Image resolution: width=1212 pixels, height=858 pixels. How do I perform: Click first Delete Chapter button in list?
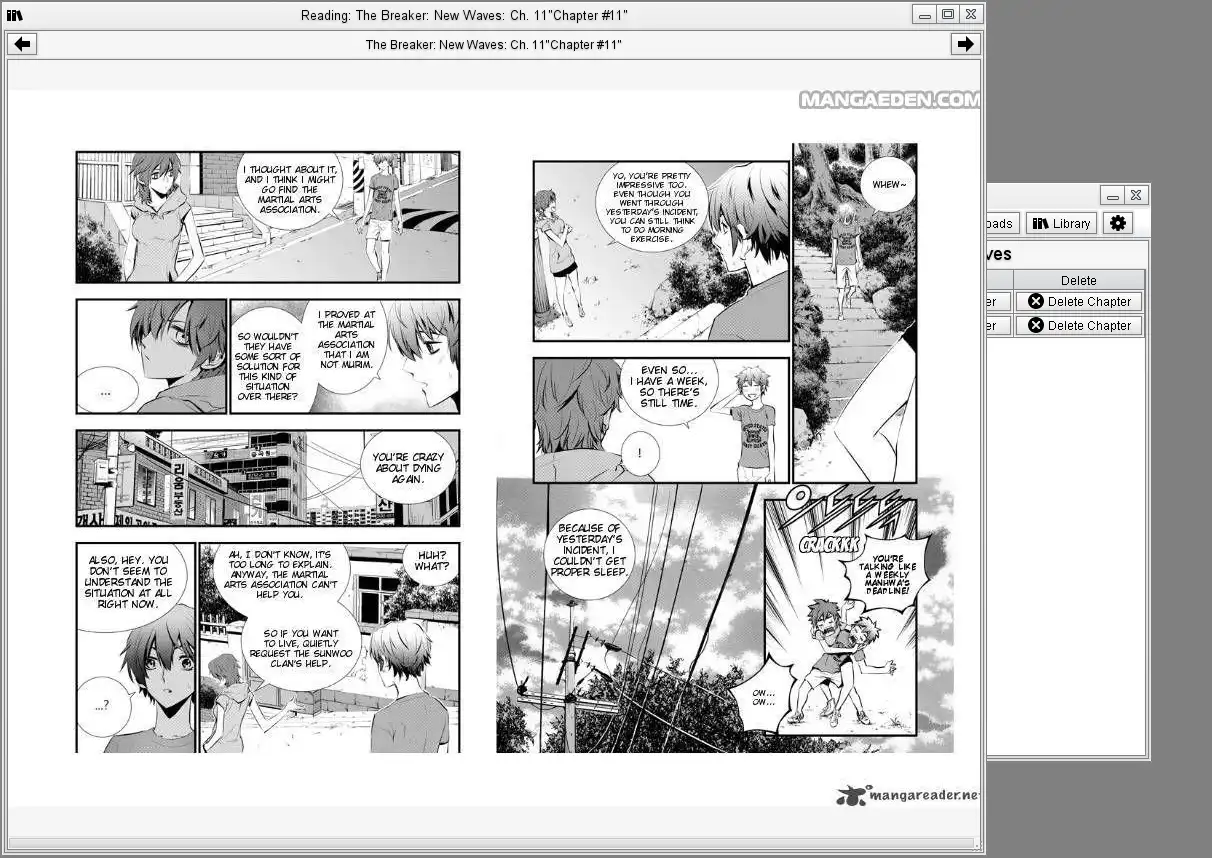point(1079,301)
